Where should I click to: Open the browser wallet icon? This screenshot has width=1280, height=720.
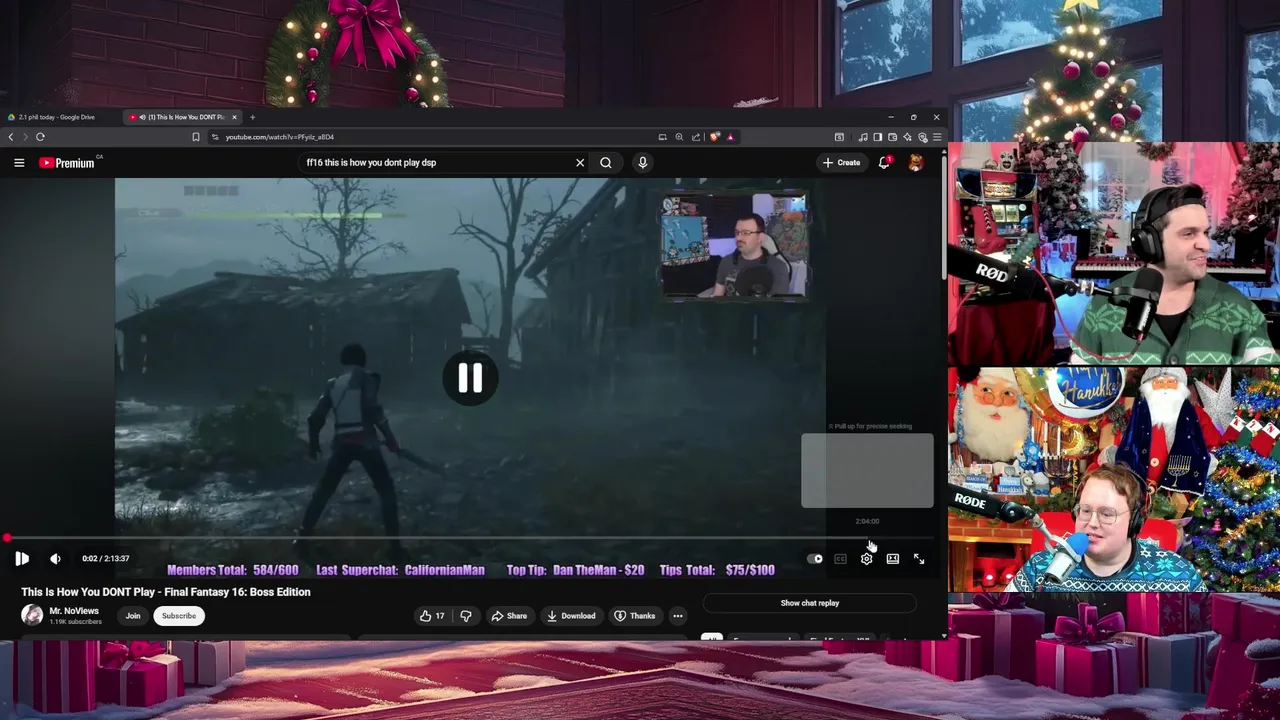pyautogui.click(x=892, y=137)
